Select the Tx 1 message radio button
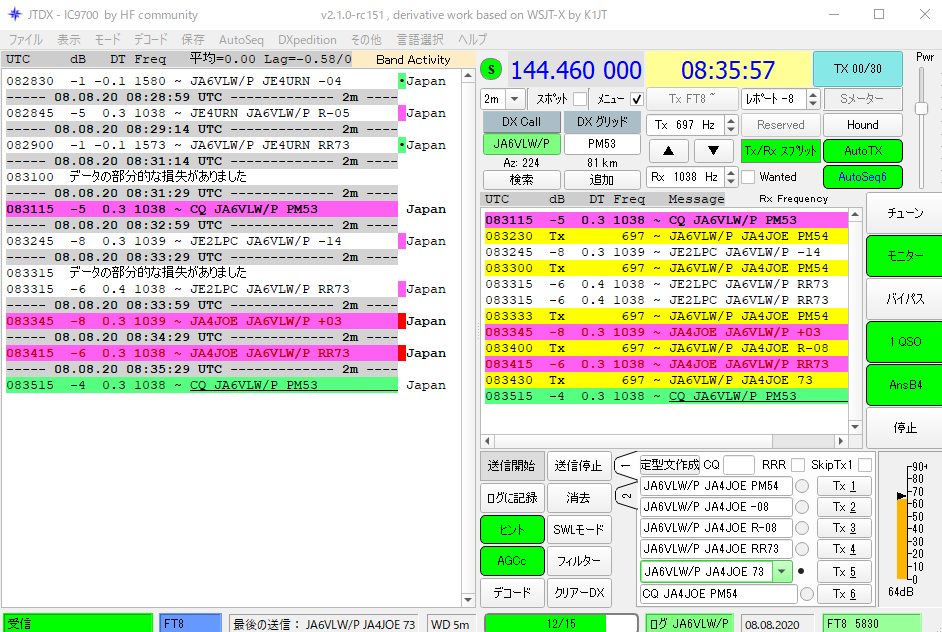Viewport: 942px width, 632px height. [x=802, y=486]
